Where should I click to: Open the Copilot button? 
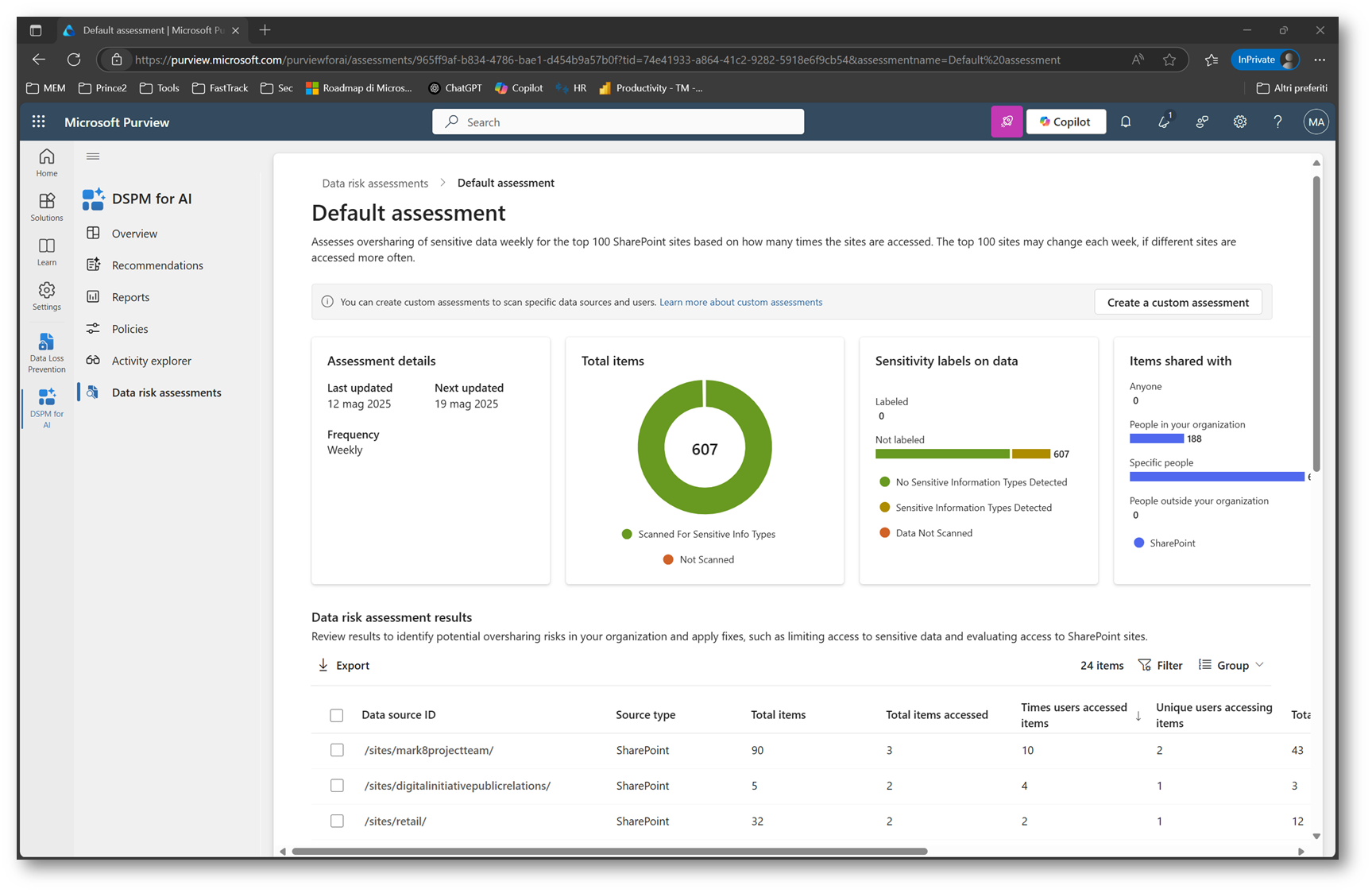1065,122
